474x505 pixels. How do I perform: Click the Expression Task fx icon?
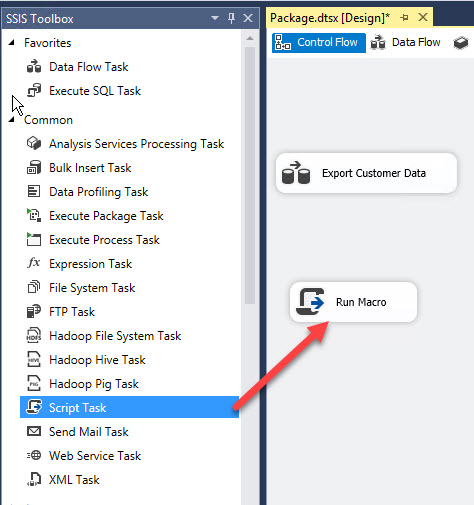(34, 264)
